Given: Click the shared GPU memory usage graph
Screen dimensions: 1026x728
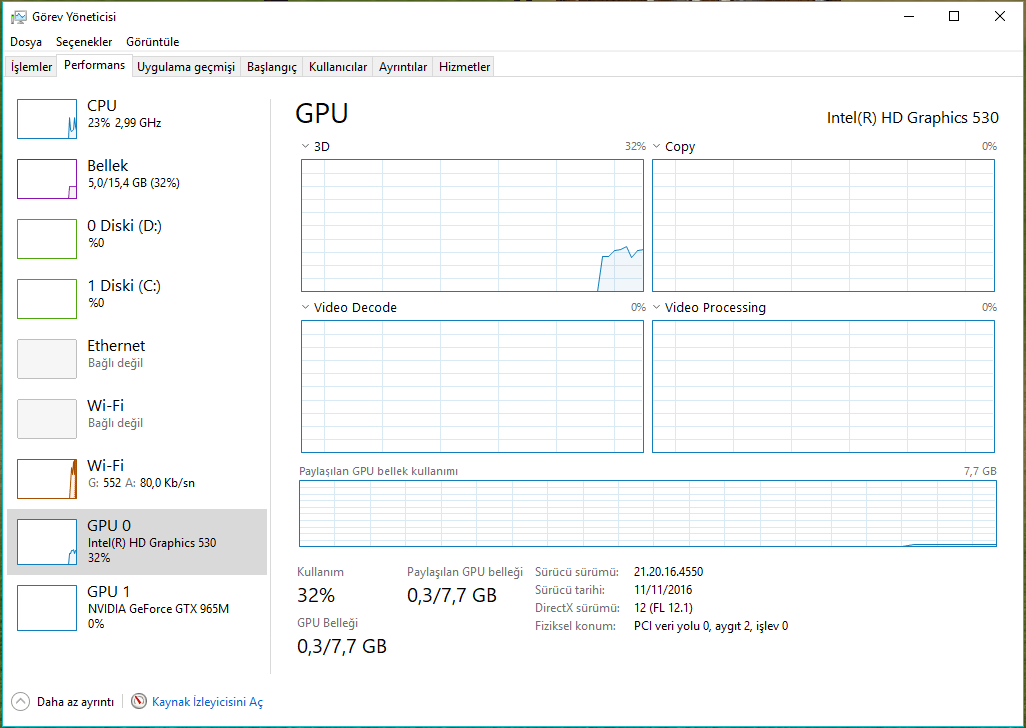Looking at the screenshot, I should pyautogui.click(x=647, y=513).
